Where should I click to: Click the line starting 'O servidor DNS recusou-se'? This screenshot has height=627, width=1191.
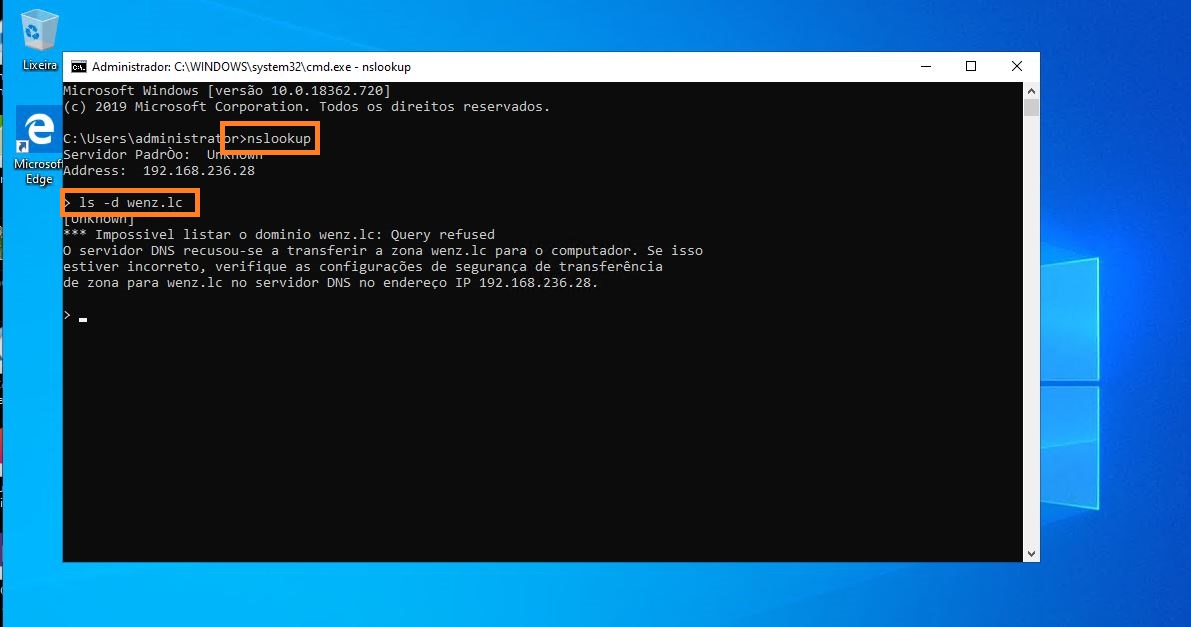point(383,250)
